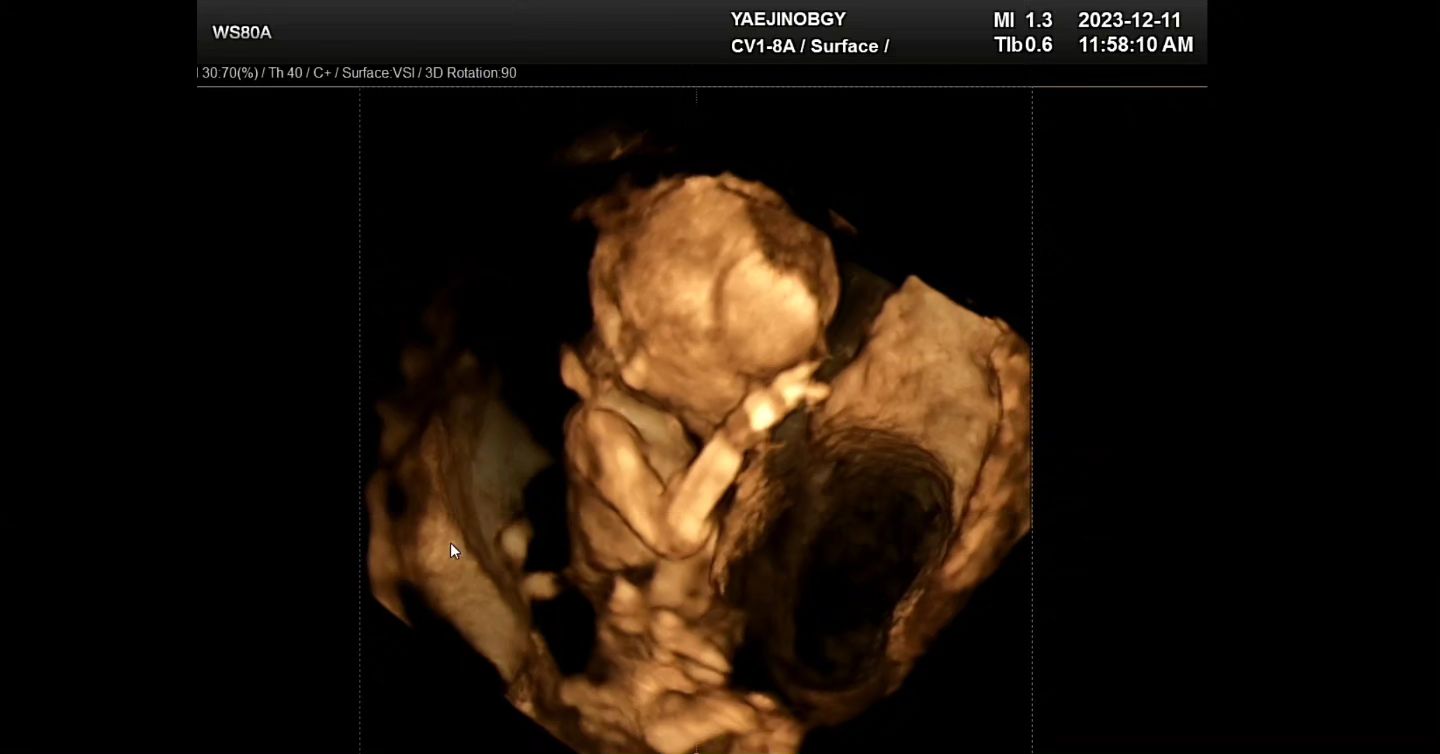Click the 2023-12-11 exam date
This screenshot has height=754, width=1440.
(1129, 20)
